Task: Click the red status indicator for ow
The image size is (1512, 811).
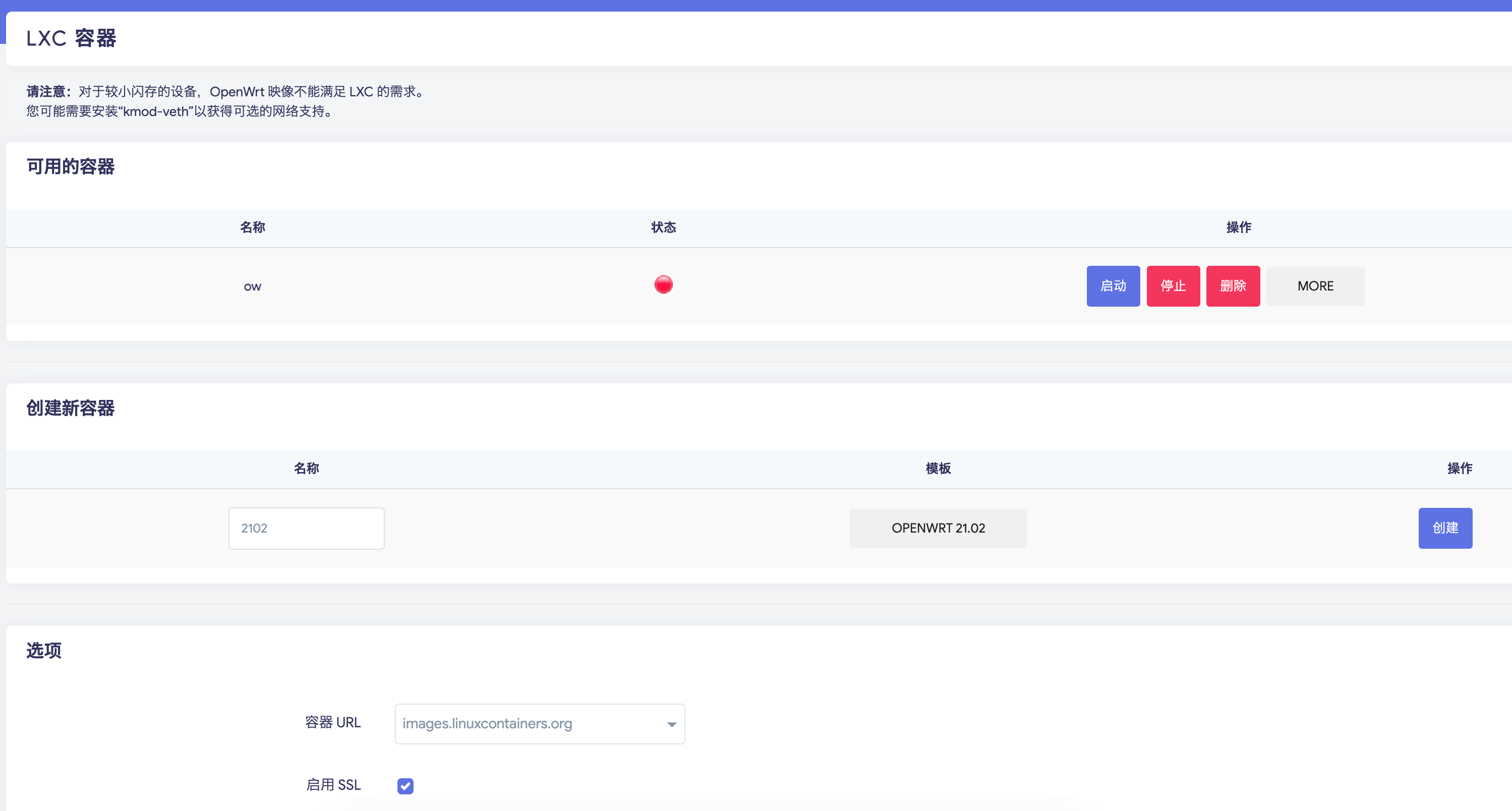Action: tap(663, 284)
